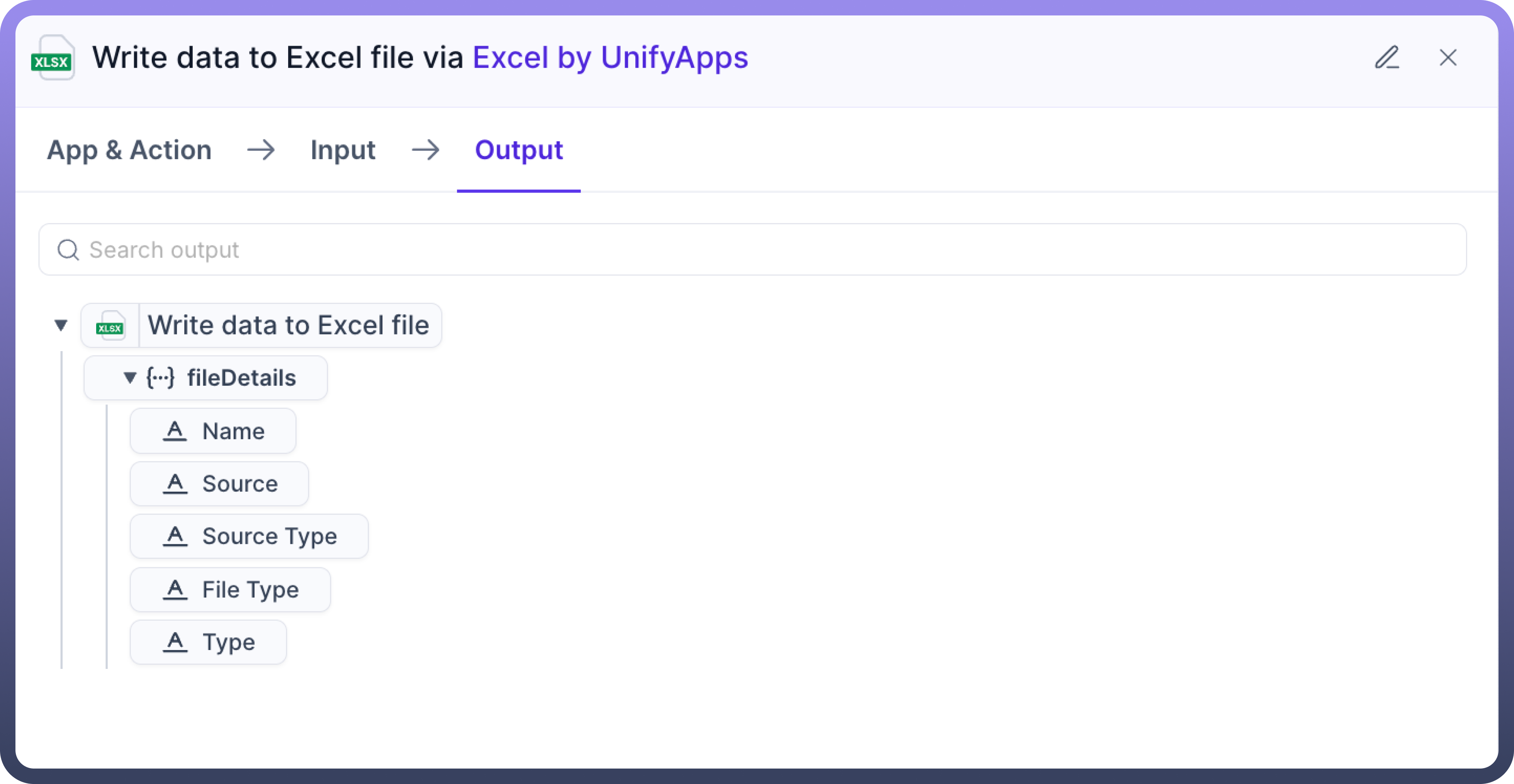Select the Output tab
Screen dimensions: 1514x784
[x=518, y=150]
